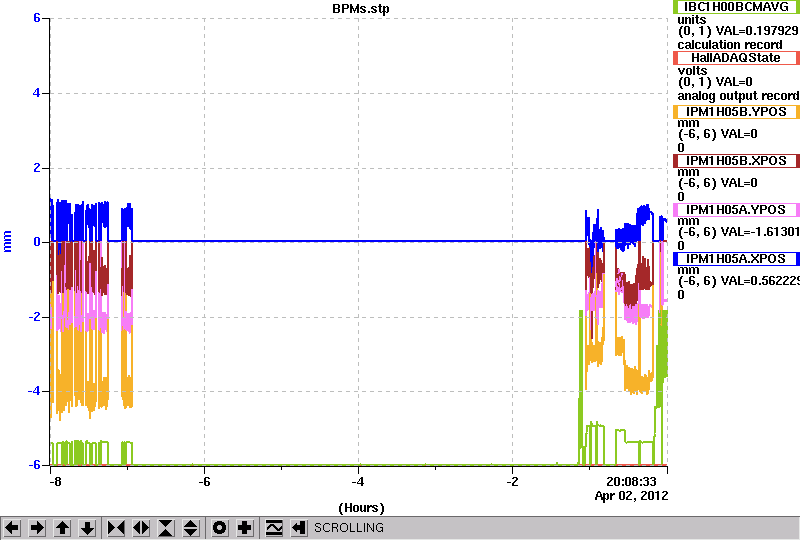The height and width of the screenshot is (540, 800).
Task: Click the VAL=0.197929 readout
Action: pos(758,31)
